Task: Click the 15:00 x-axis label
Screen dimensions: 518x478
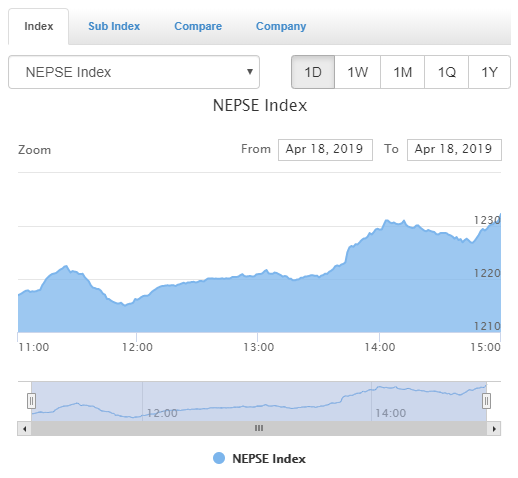Action: pyautogui.click(x=485, y=347)
